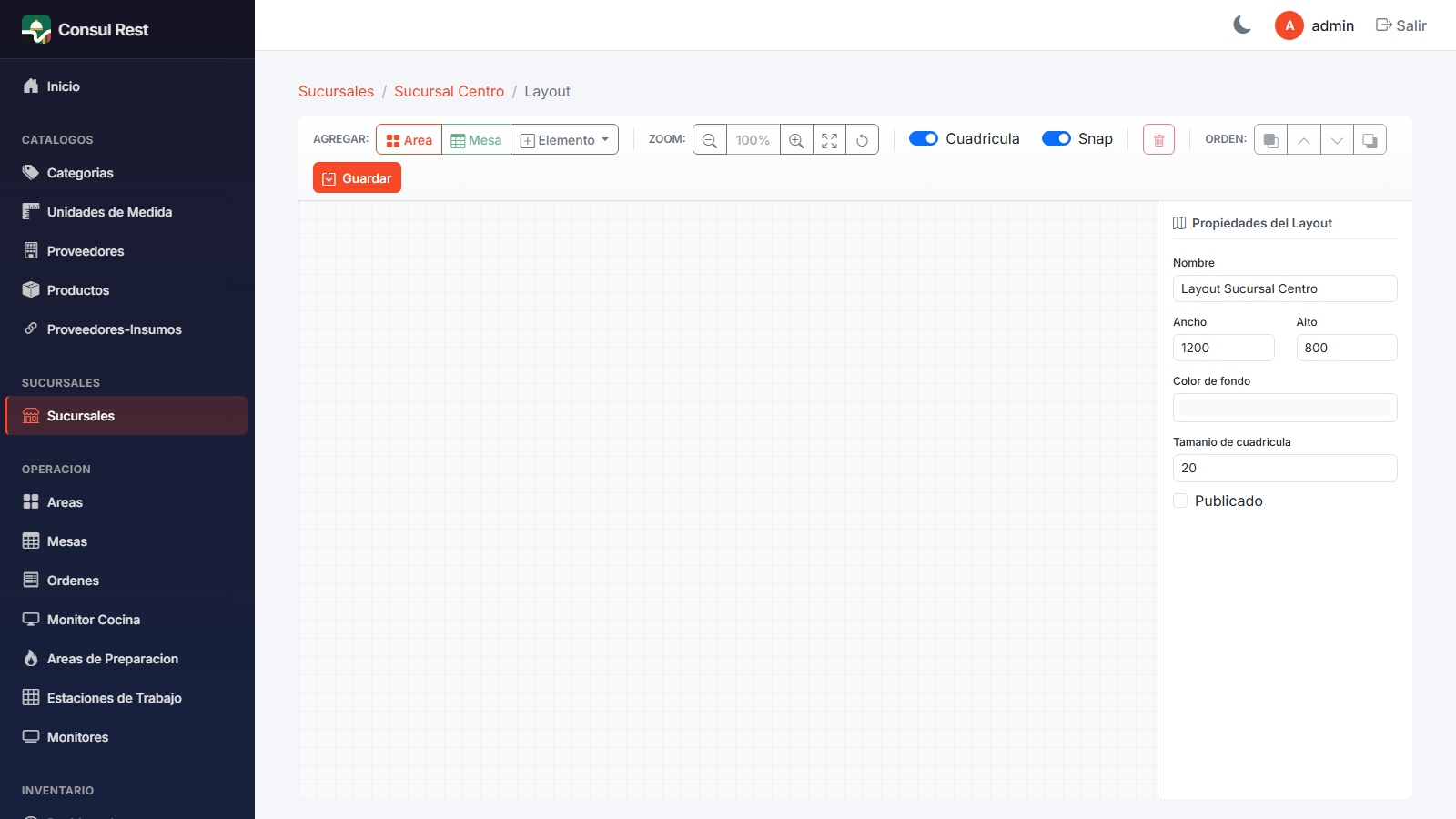Click the zoom in magnifier icon

[796, 140]
